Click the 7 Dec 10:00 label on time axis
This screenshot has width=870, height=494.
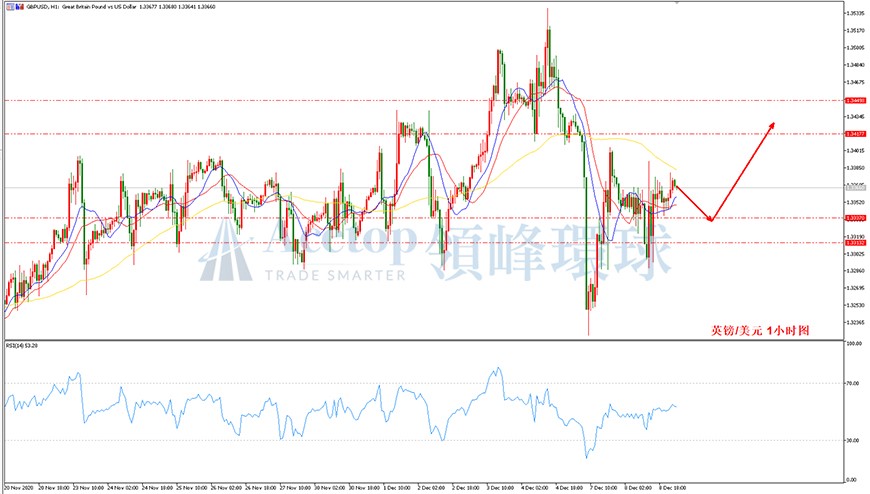tap(603, 488)
